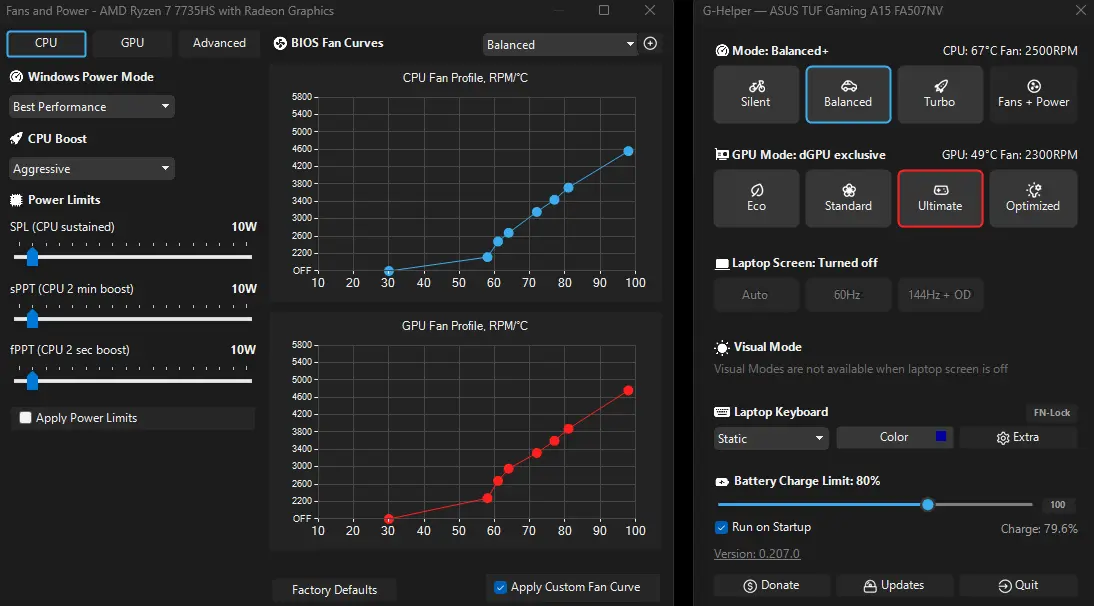1094x606 pixels.
Task: Open the Advanced tab
Action: [219, 43]
